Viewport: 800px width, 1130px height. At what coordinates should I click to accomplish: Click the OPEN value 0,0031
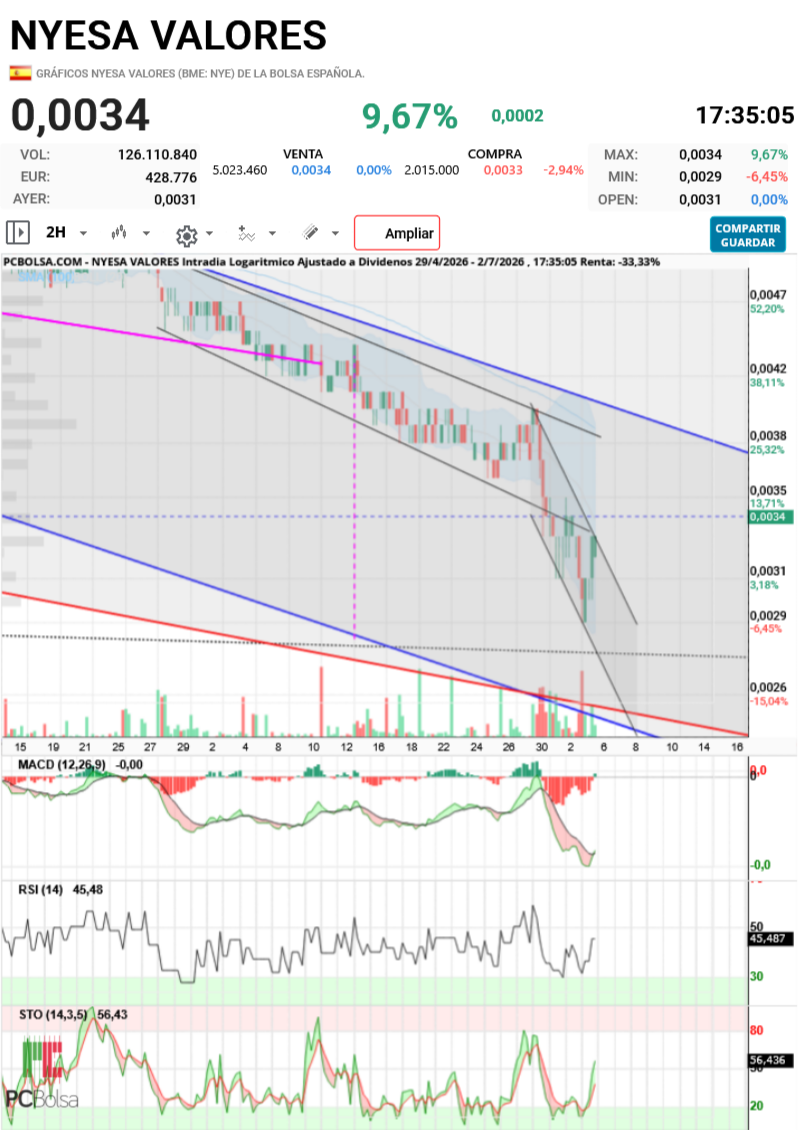click(x=700, y=200)
